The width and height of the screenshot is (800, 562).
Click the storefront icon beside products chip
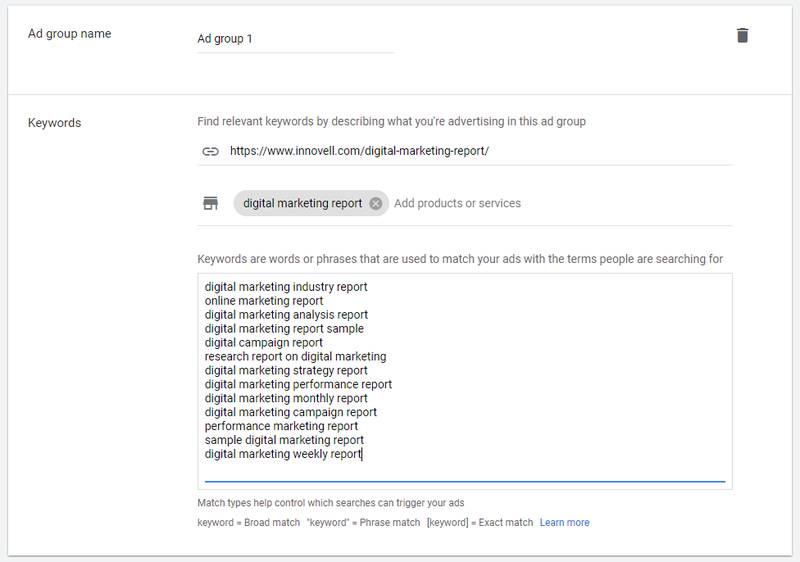pos(210,203)
